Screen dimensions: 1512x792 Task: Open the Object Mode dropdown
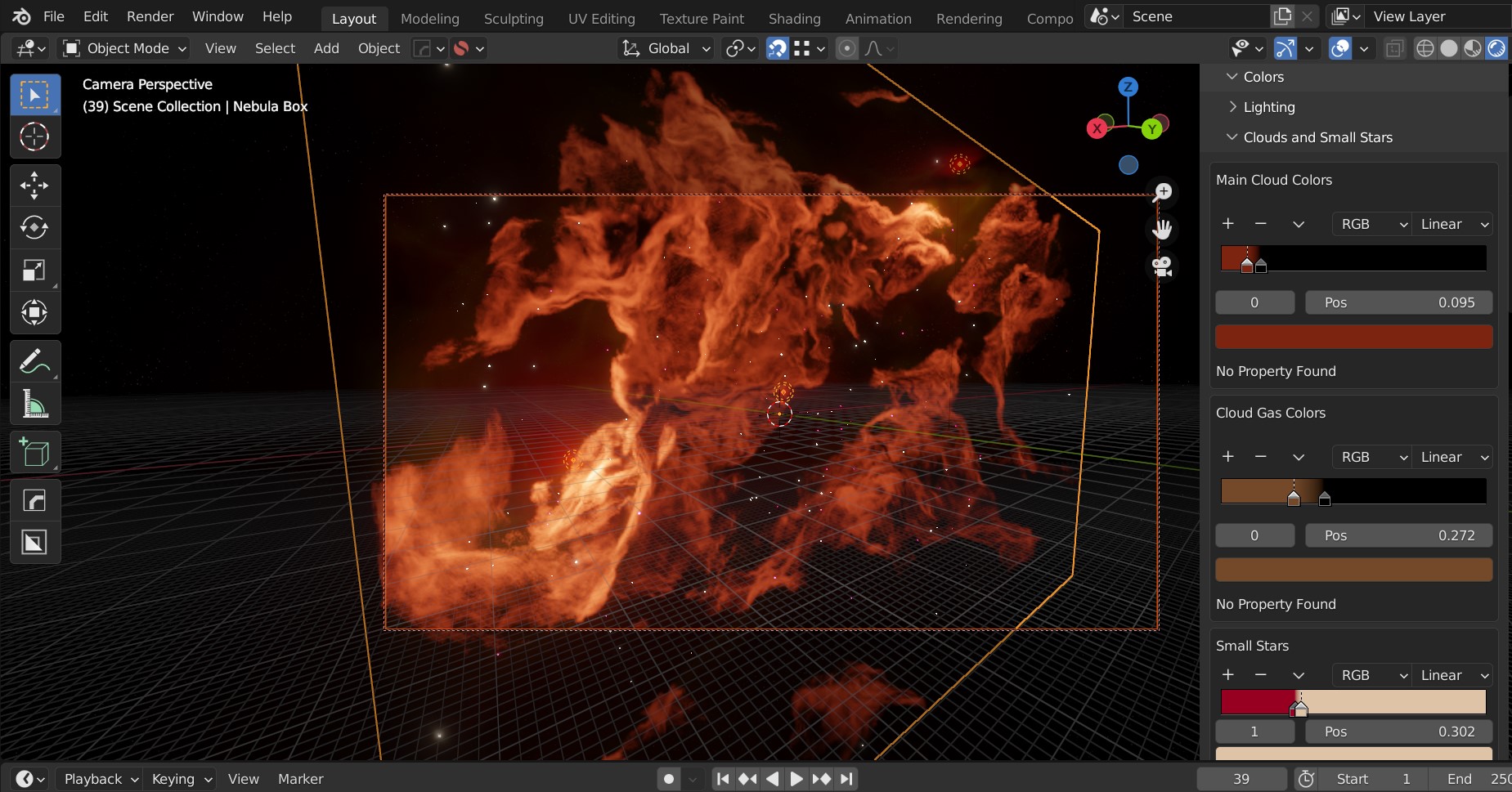(125, 48)
